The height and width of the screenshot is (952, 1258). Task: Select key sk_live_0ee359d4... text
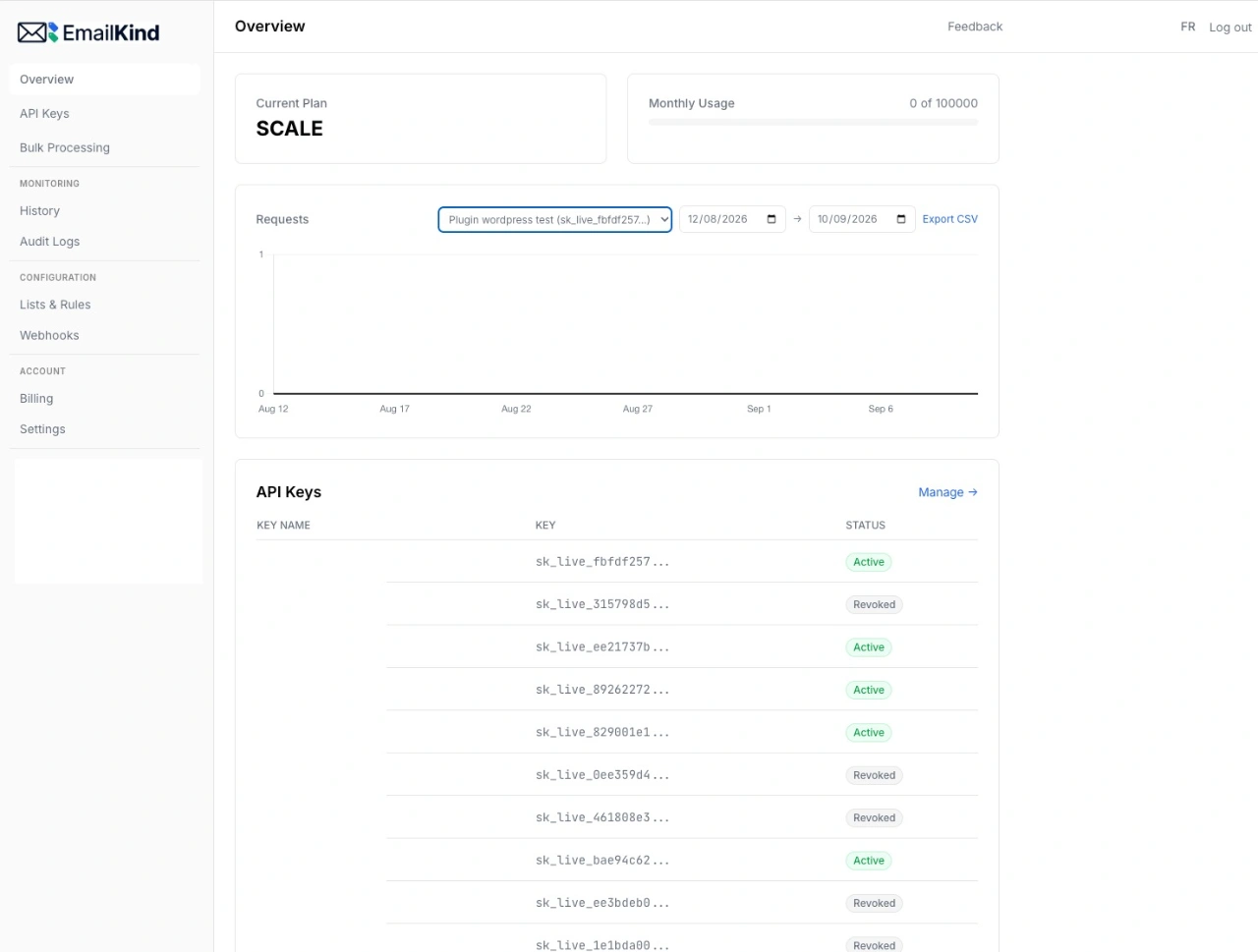602,775
